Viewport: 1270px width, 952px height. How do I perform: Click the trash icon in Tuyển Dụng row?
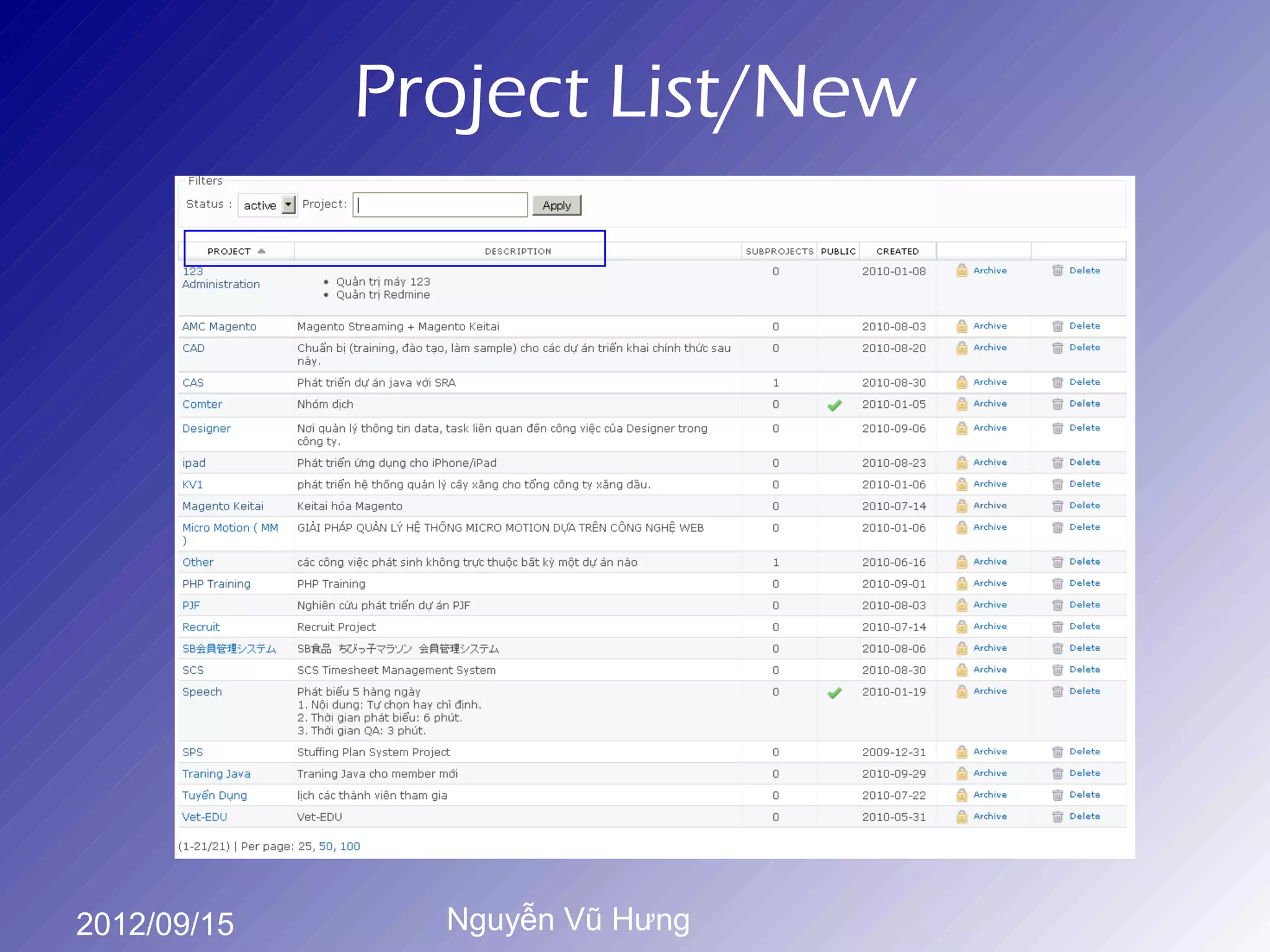[1058, 795]
